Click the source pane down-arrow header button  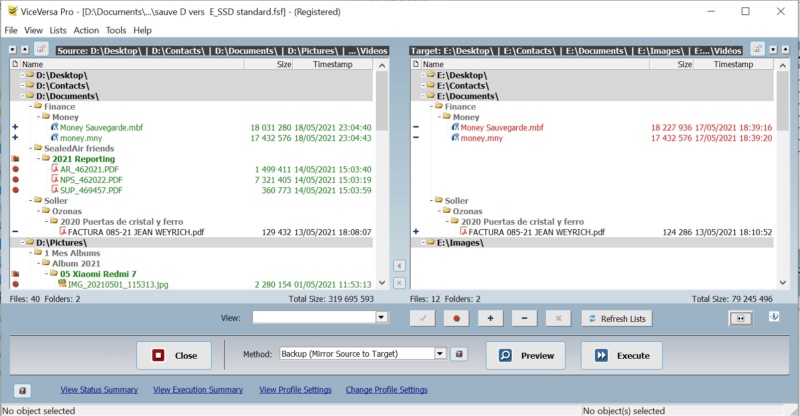tap(13, 50)
